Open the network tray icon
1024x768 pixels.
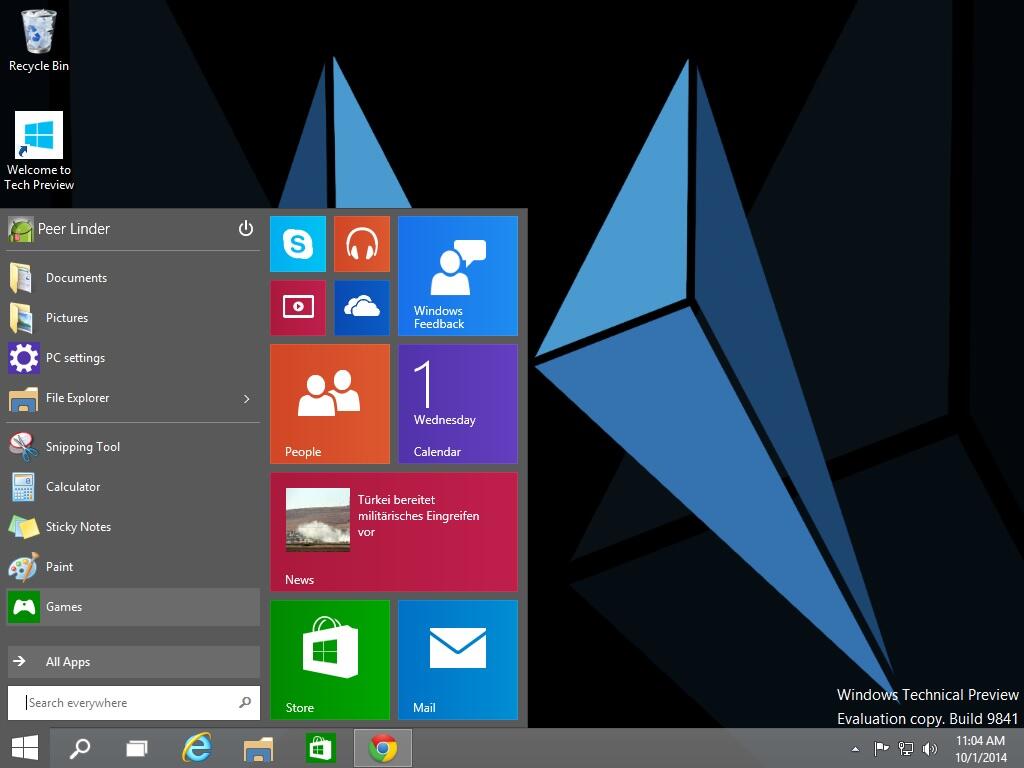click(906, 748)
